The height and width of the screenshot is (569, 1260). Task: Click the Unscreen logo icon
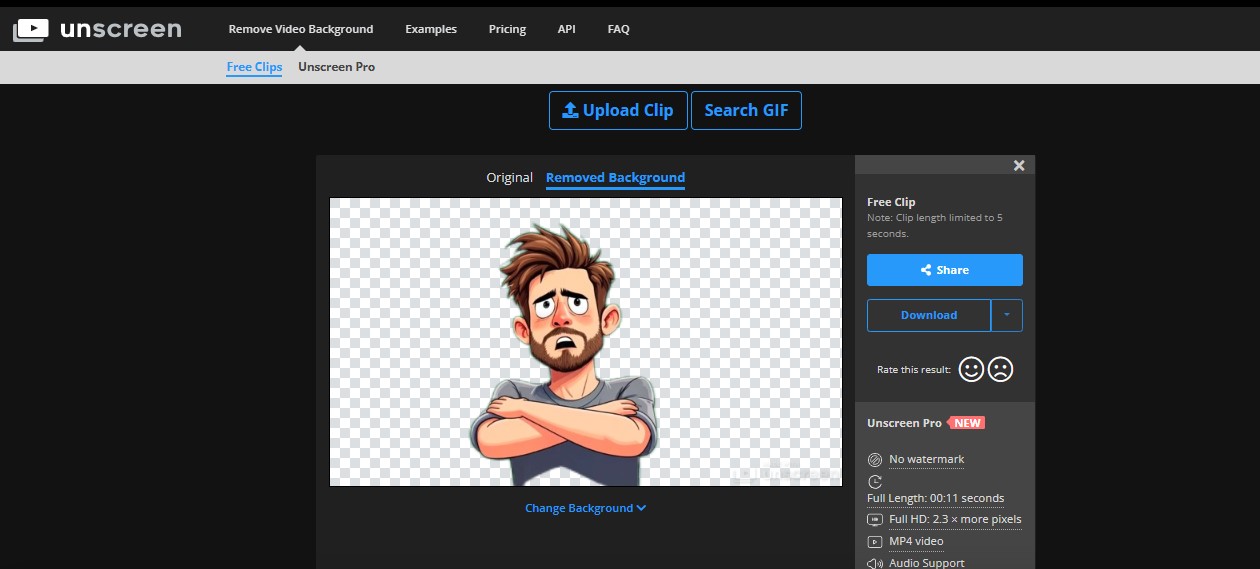pos(31,30)
